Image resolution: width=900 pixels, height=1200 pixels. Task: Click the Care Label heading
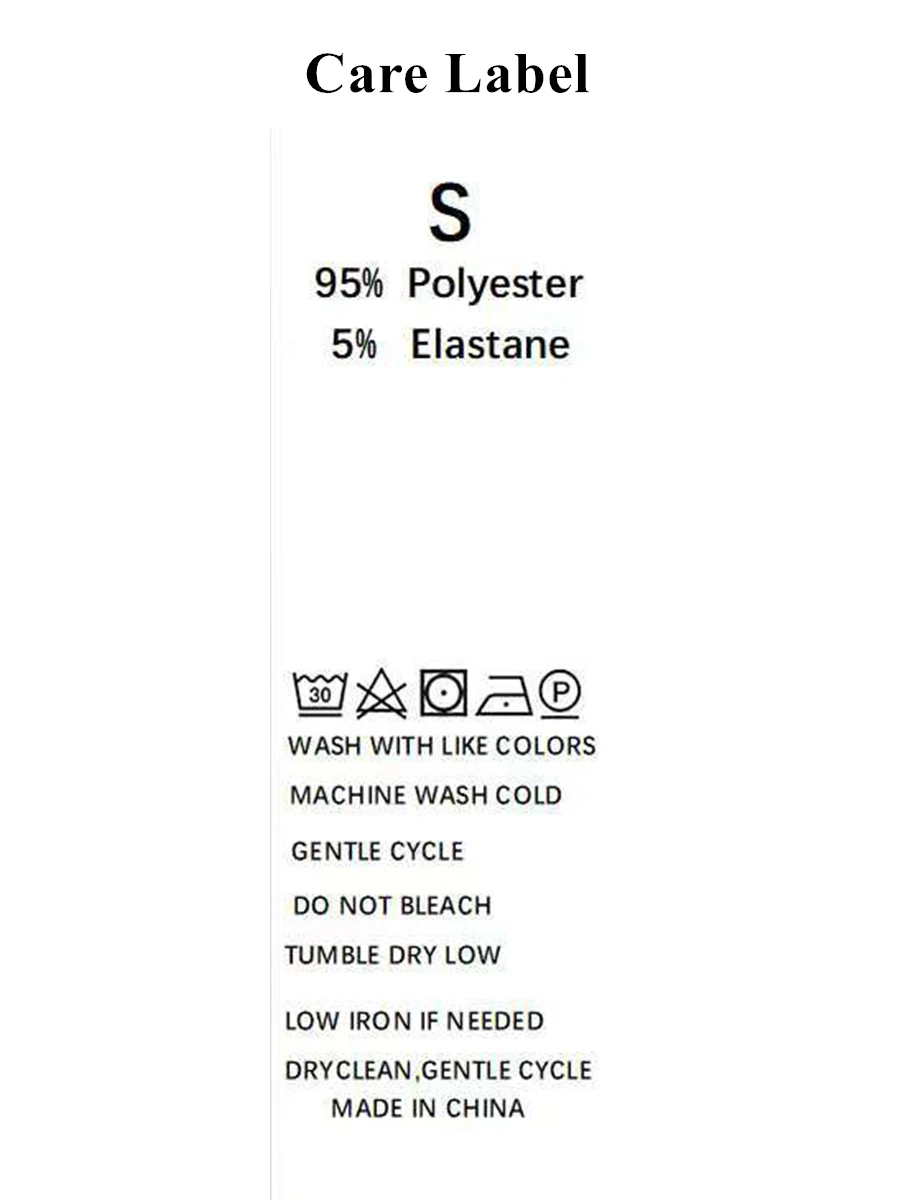coord(447,74)
